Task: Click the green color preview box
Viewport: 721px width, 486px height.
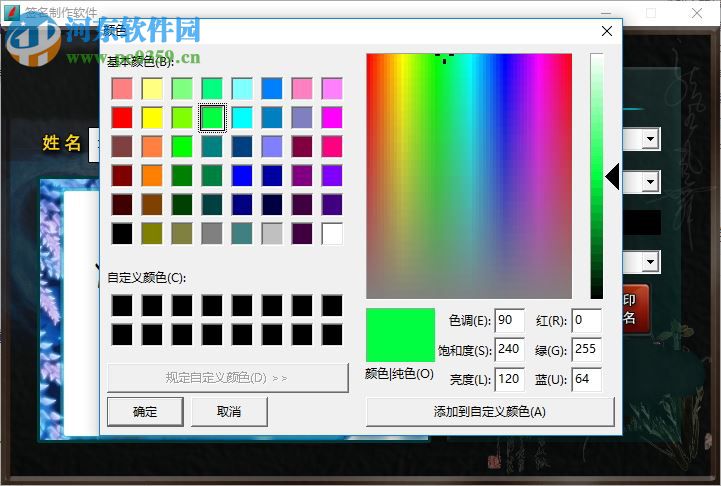Action: tap(401, 335)
